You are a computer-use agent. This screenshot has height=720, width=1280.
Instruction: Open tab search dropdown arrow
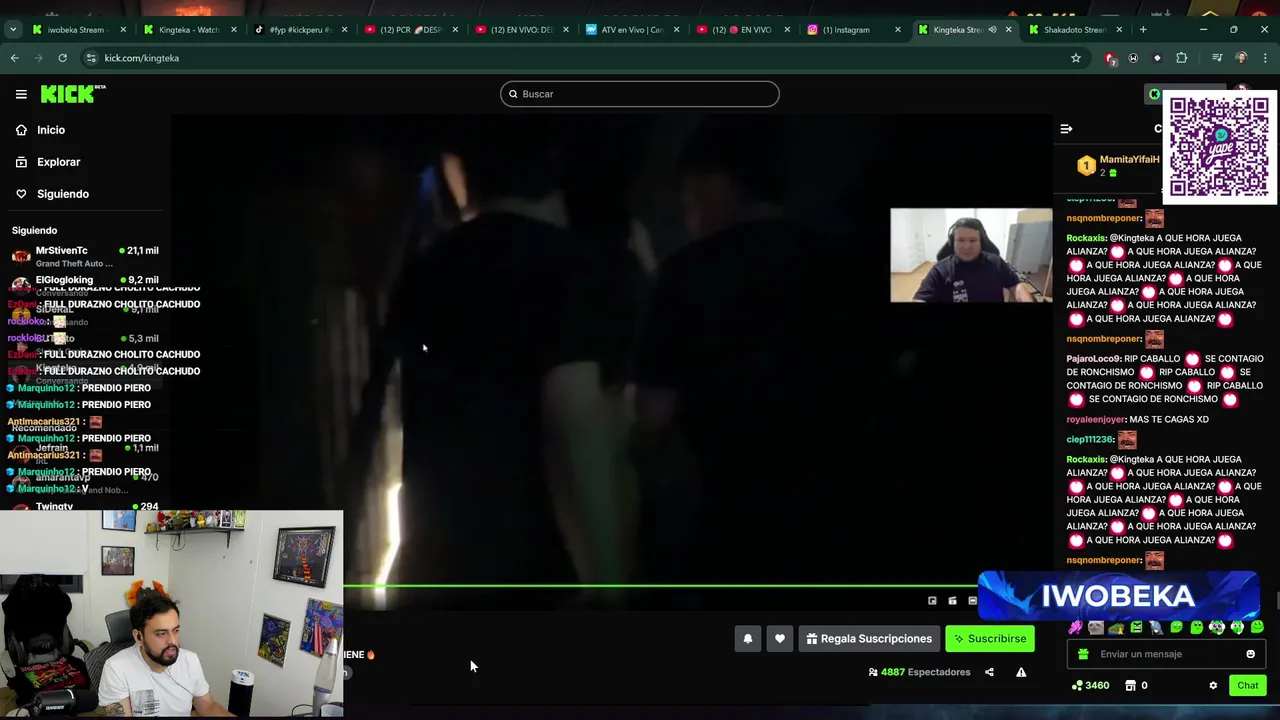(x=12, y=30)
